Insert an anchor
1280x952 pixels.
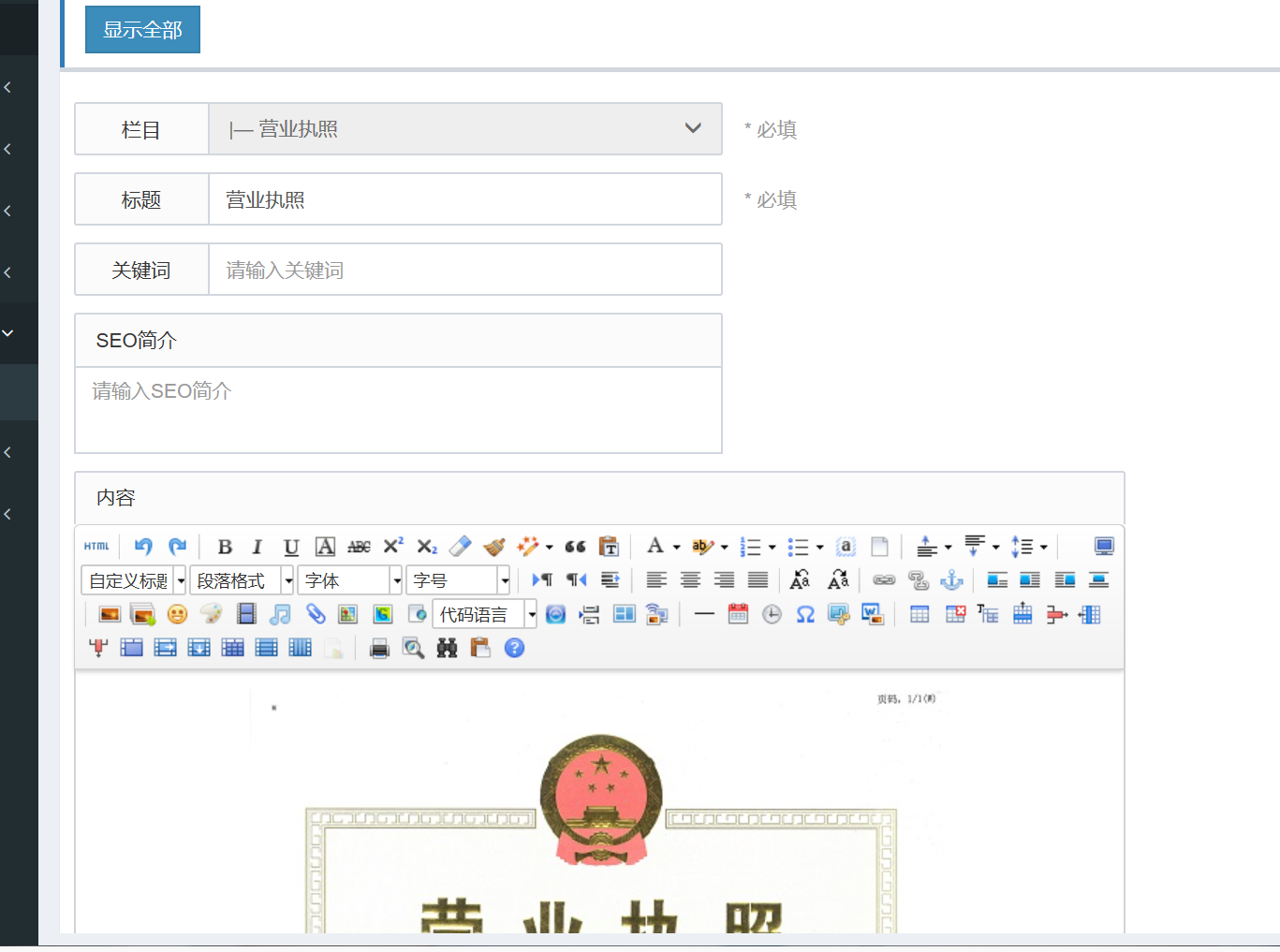(x=951, y=580)
